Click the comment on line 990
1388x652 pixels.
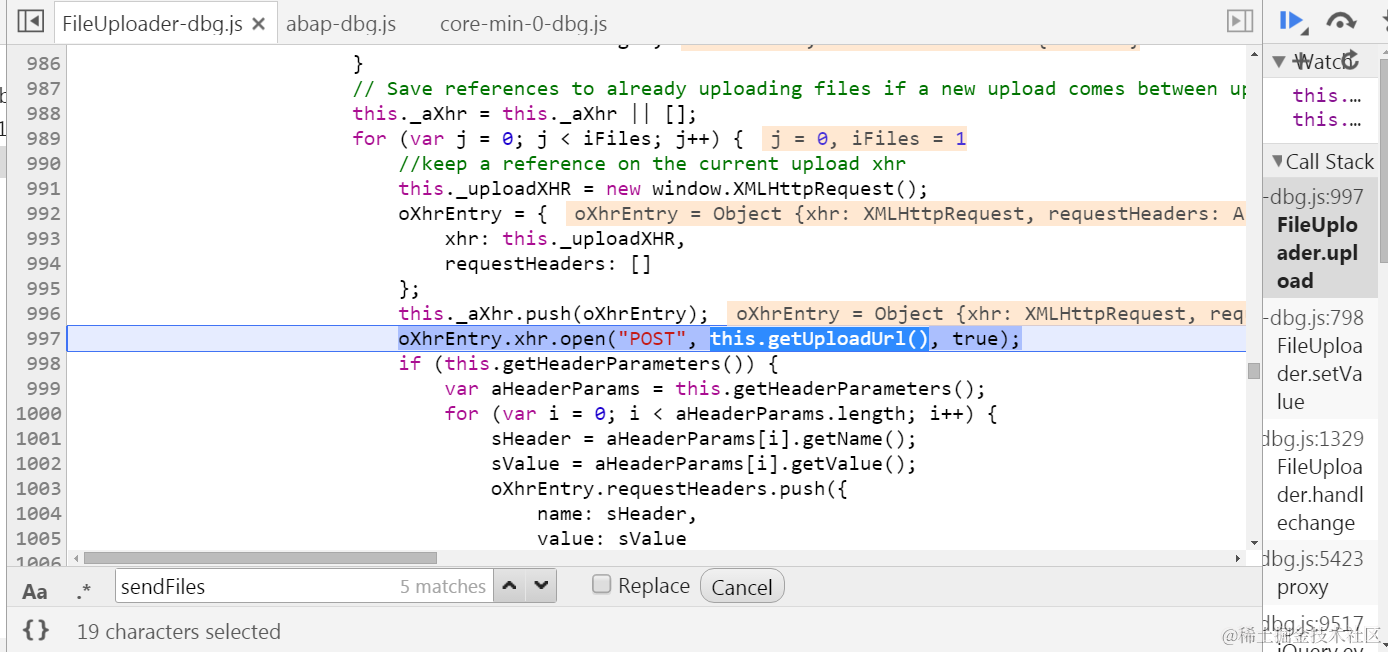point(652,163)
